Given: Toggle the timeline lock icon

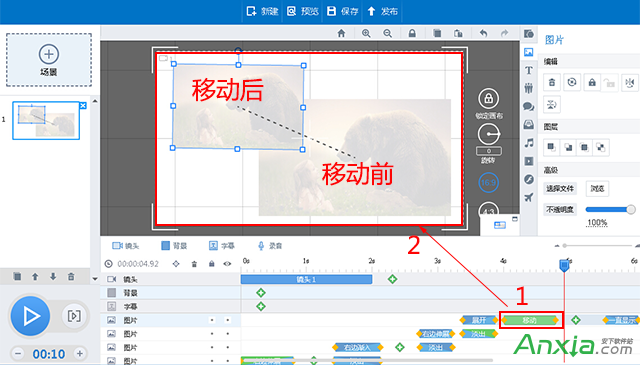Looking at the screenshot, I should click(211, 264).
